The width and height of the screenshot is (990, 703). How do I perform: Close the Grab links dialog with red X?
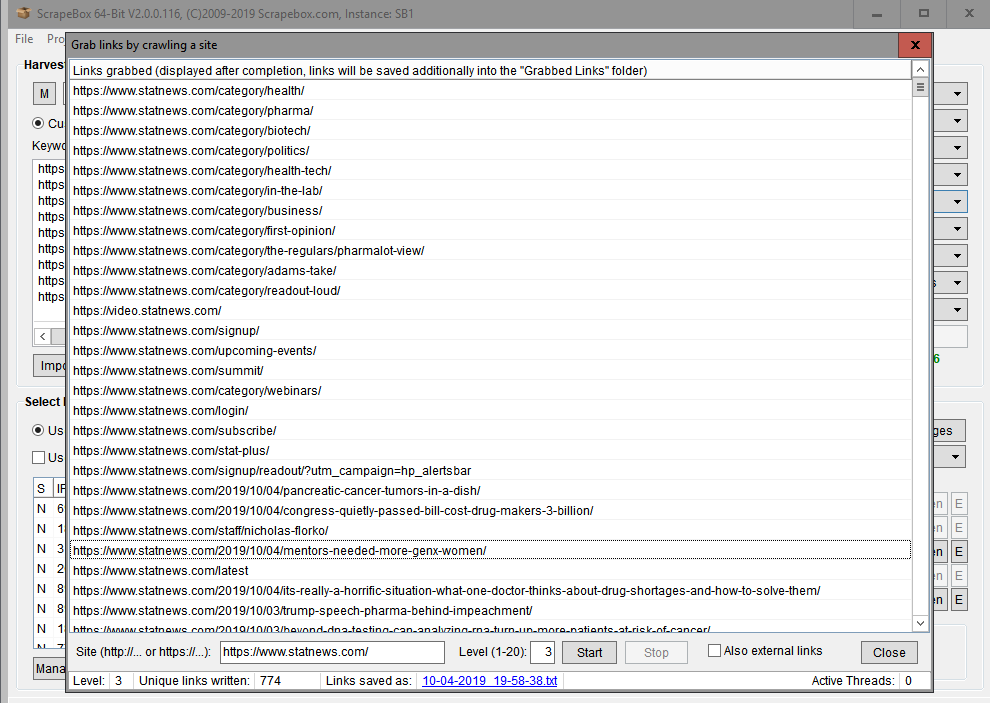(915, 45)
